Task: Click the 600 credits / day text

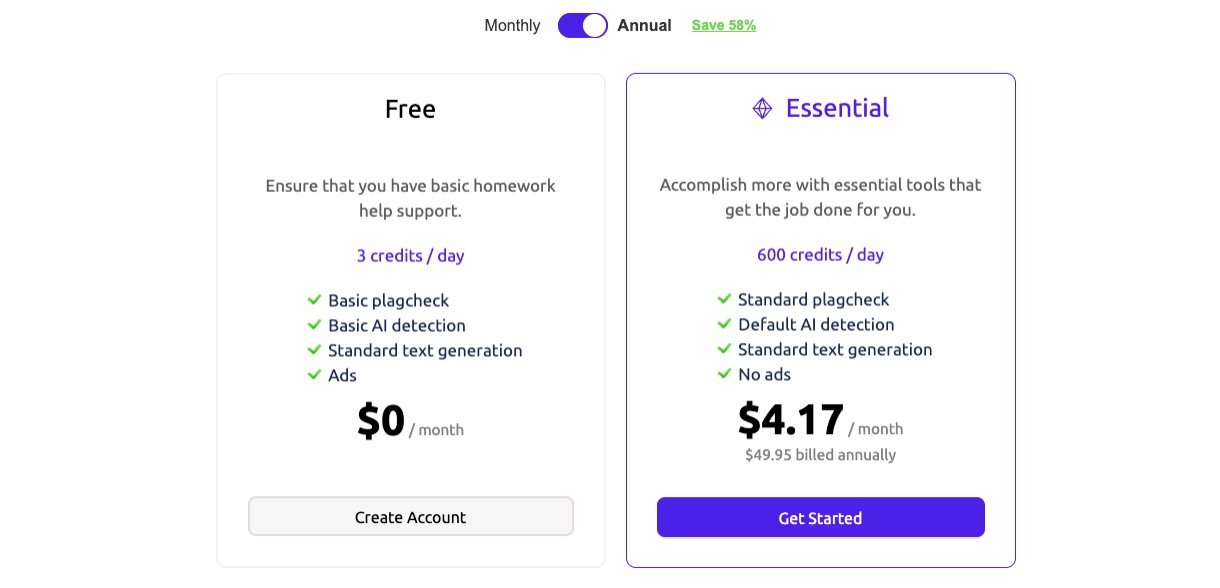Action: click(820, 255)
